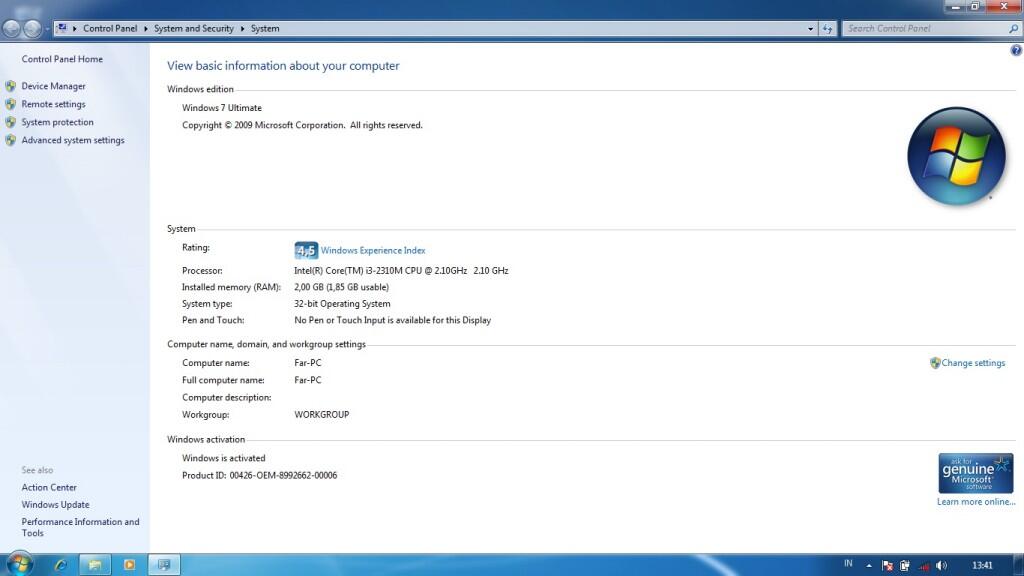Expand arrow after Control Panel breadcrumb
Image resolution: width=1024 pixels, height=576 pixels.
[146, 29]
